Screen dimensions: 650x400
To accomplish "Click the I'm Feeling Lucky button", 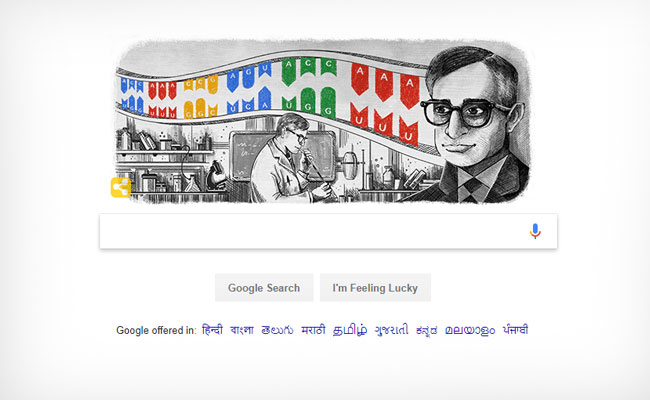I will pos(375,288).
